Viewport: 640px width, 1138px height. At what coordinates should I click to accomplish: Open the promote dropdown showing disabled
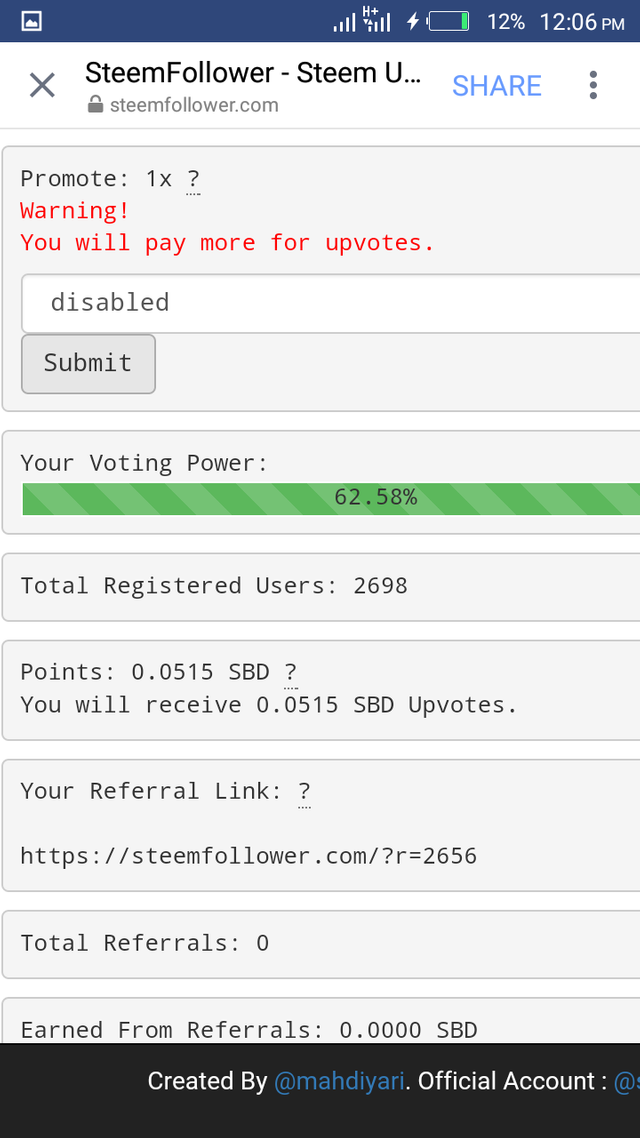(x=331, y=303)
